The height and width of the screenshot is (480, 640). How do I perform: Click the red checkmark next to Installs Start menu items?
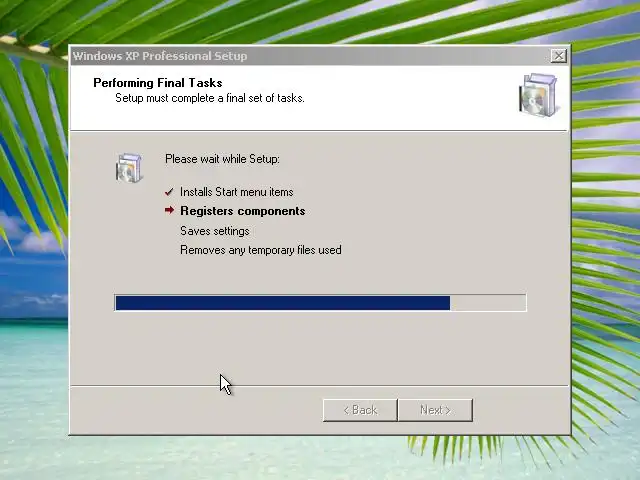click(169, 192)
